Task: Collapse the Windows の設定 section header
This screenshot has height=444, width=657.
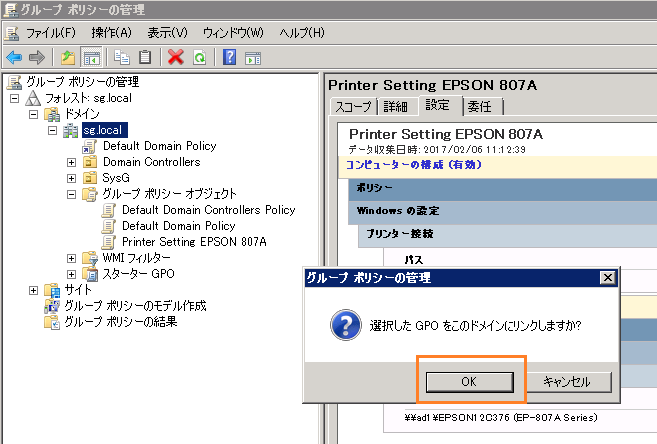Action: 503,211
